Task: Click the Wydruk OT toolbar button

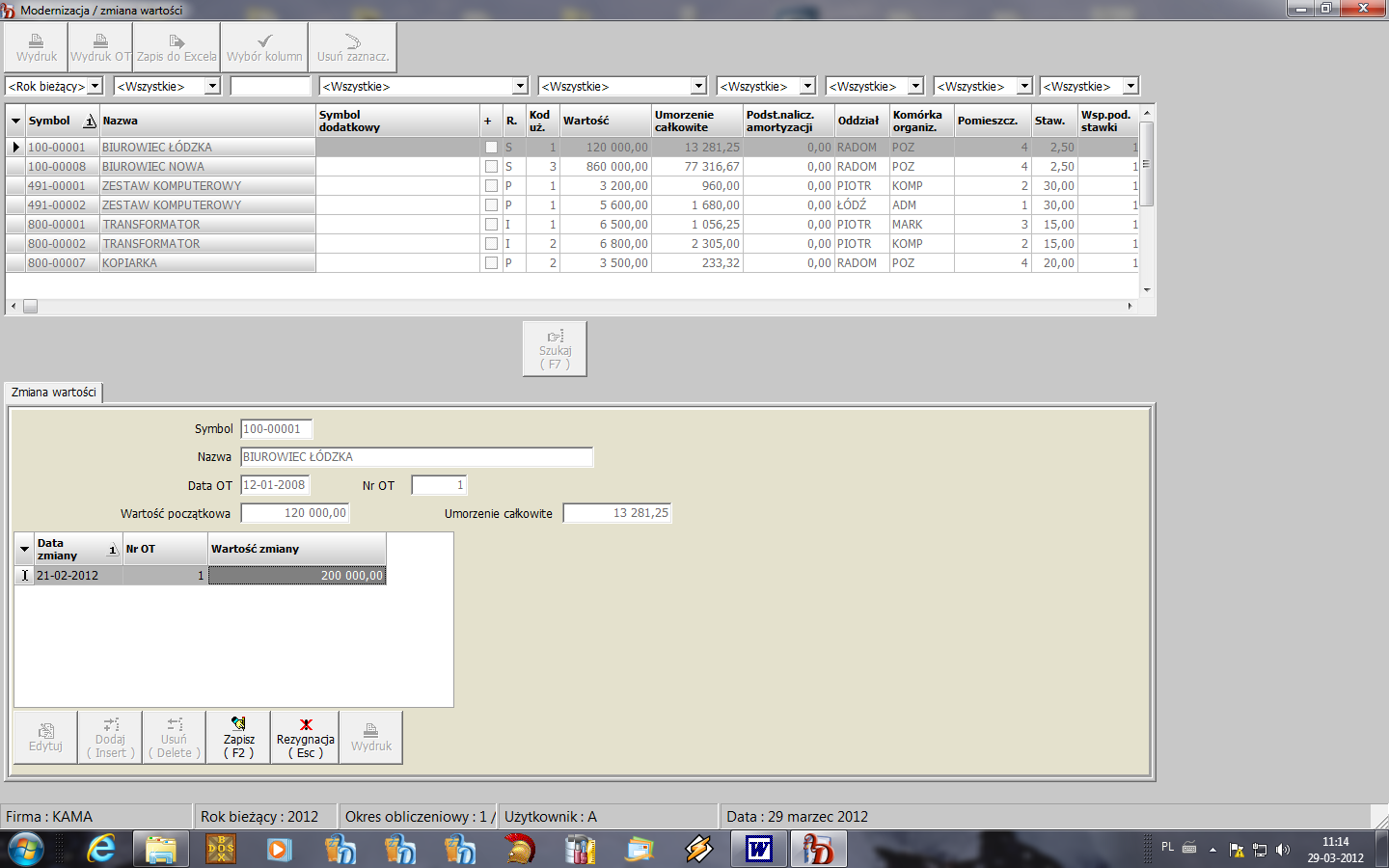Action: tap(100, 47)
